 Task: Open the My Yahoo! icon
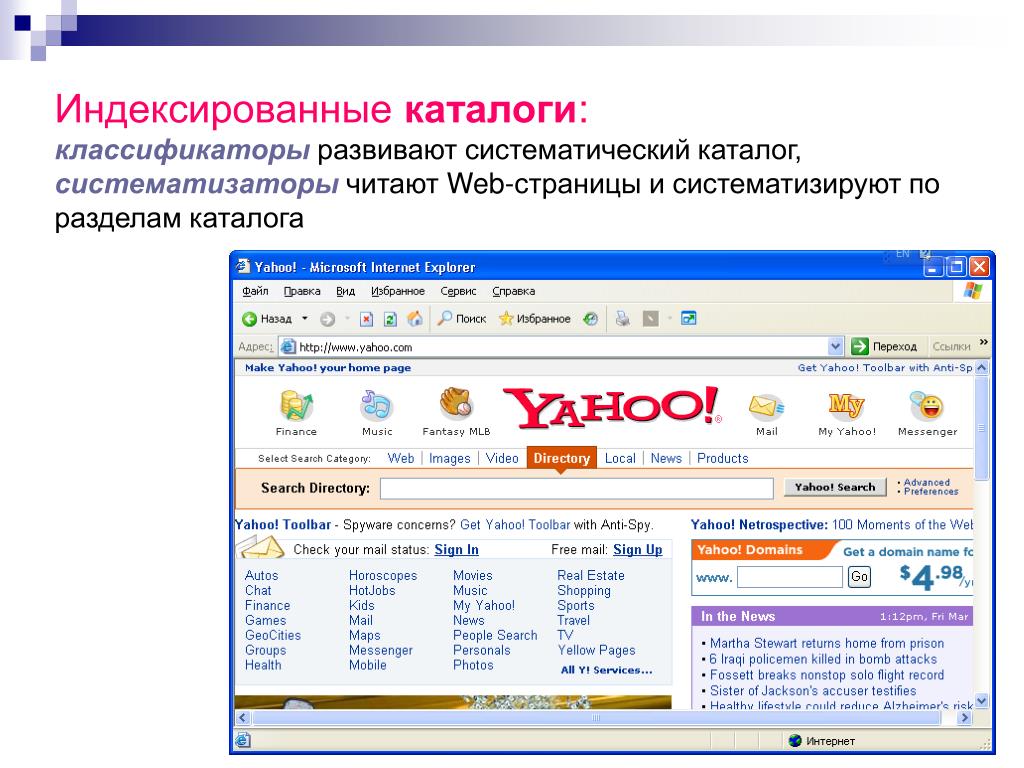[846, 406]
